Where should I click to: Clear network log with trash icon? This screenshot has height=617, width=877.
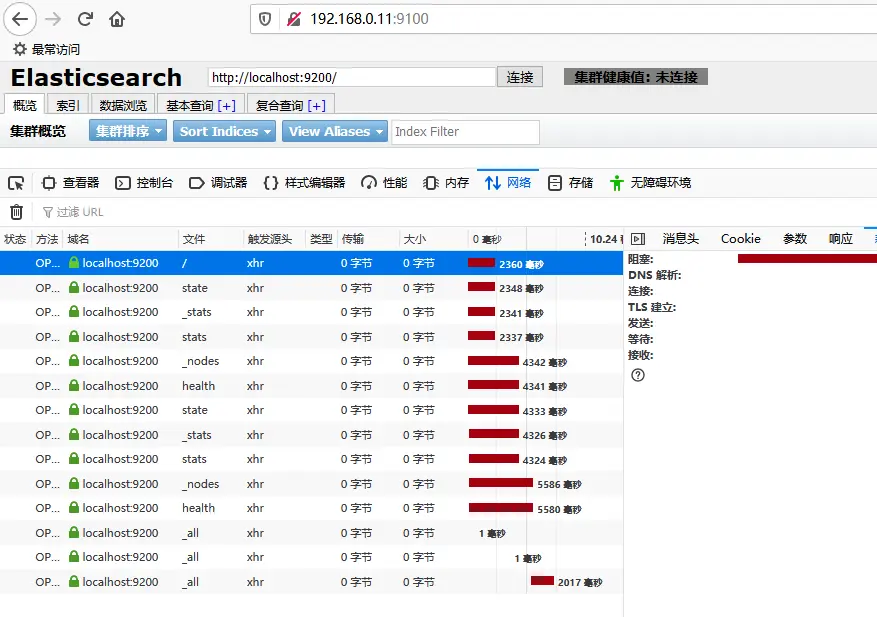point(17,212)
